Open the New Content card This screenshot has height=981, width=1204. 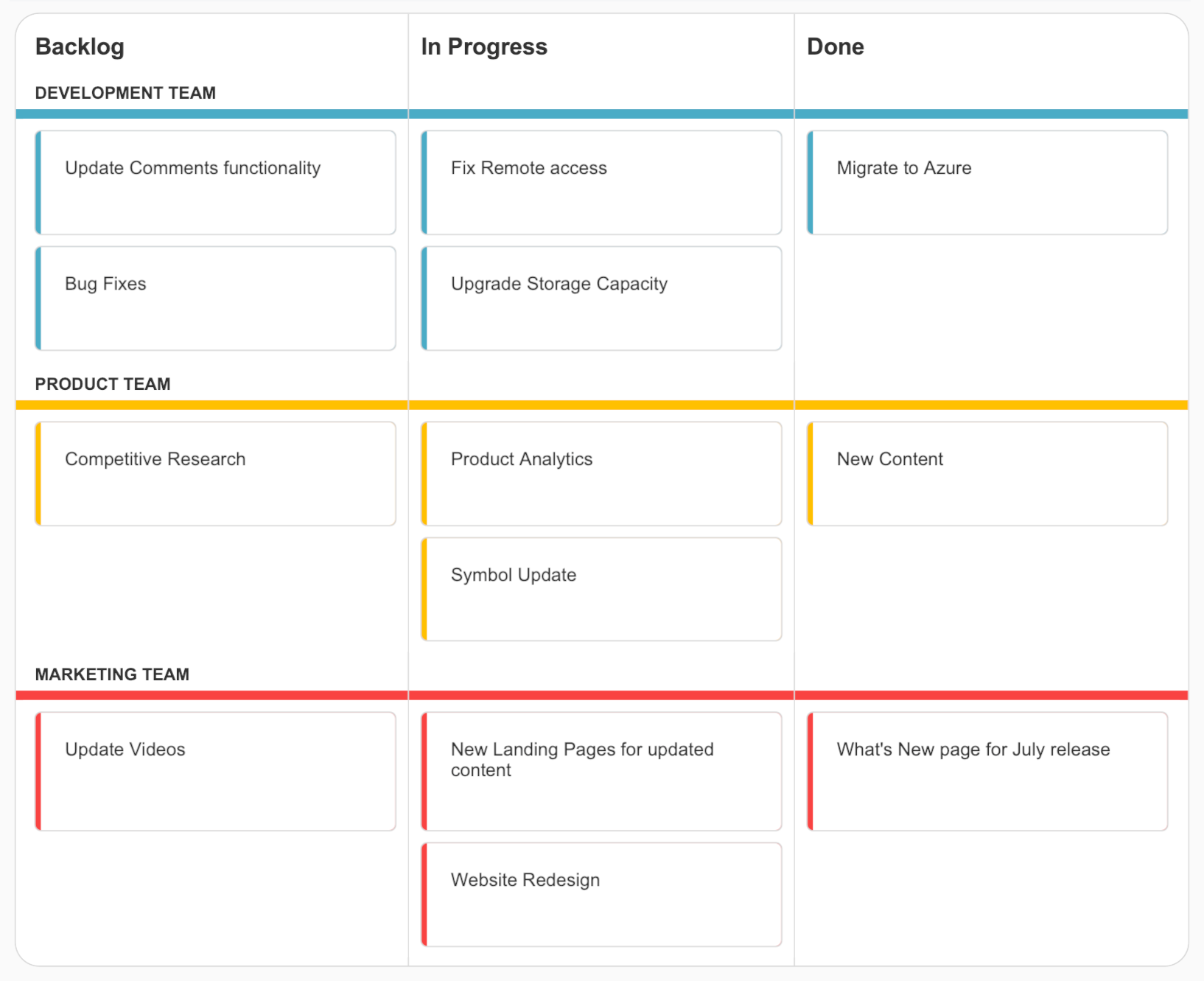click(987, 473)
